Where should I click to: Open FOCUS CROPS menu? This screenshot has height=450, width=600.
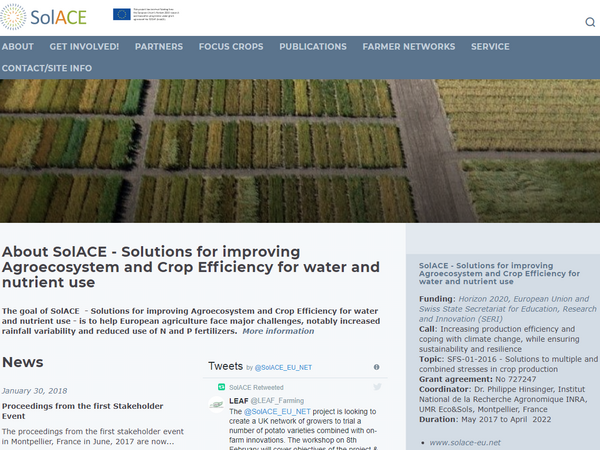pyautogui.click(x=231, y=47)
